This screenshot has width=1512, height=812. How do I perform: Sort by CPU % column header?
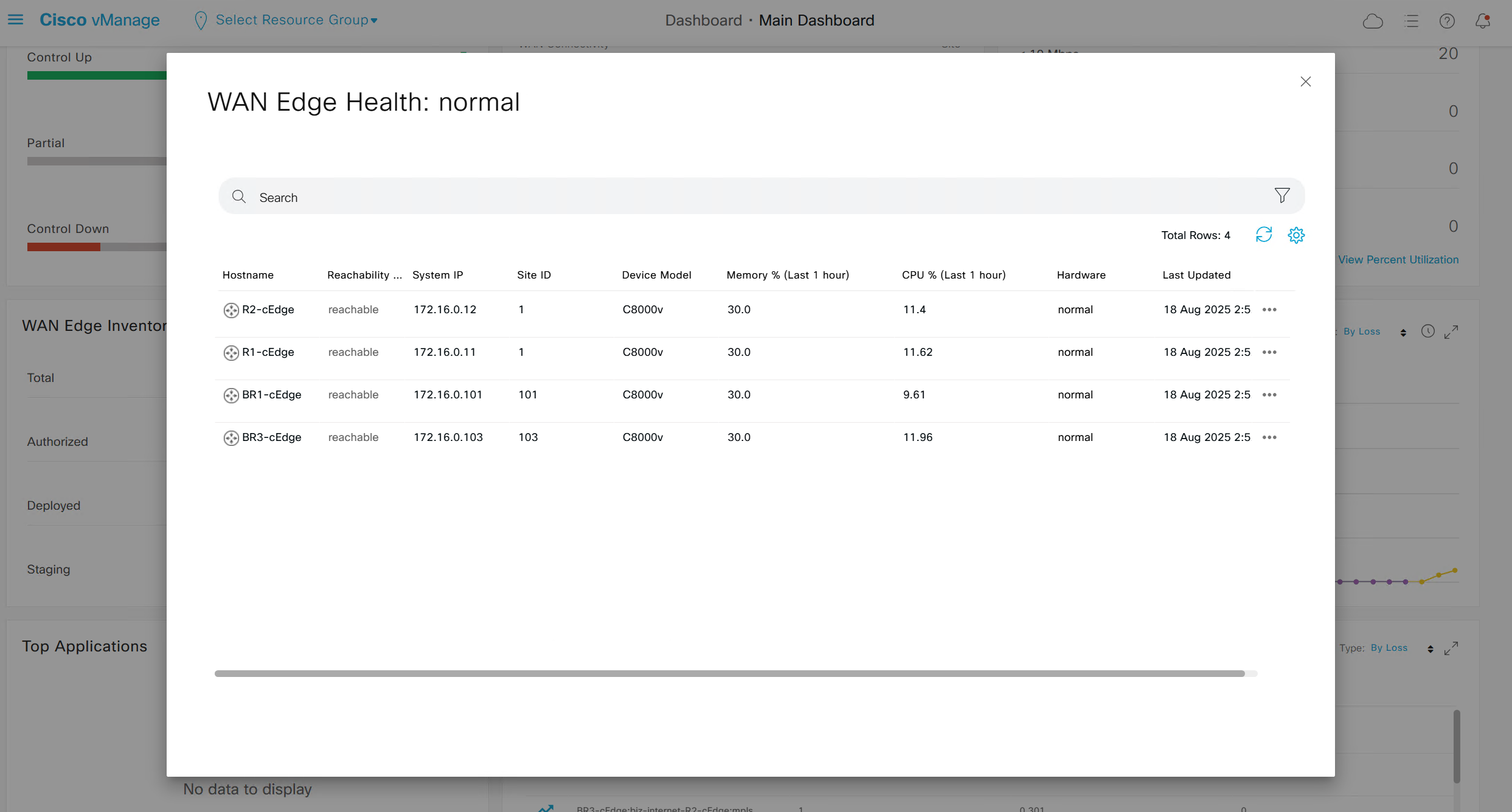(953, 275)
